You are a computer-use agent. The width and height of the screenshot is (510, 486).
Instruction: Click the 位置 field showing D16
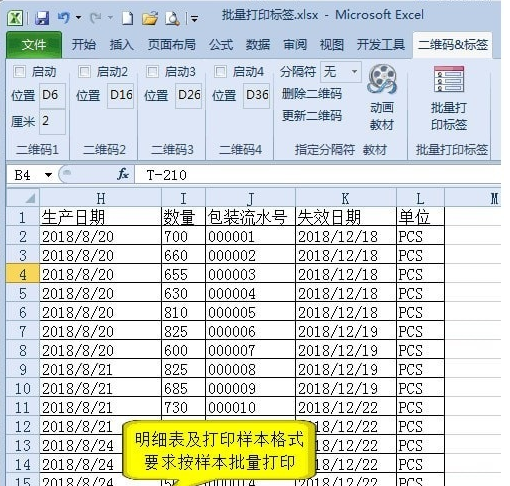click(x=121, y=95)
